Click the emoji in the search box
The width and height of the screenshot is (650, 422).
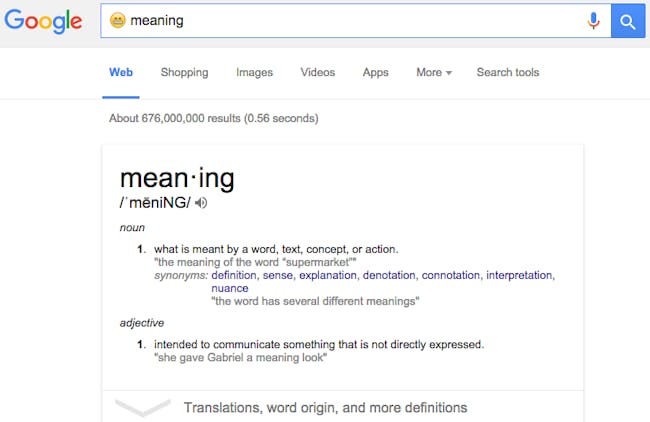(x=118, y=20)
